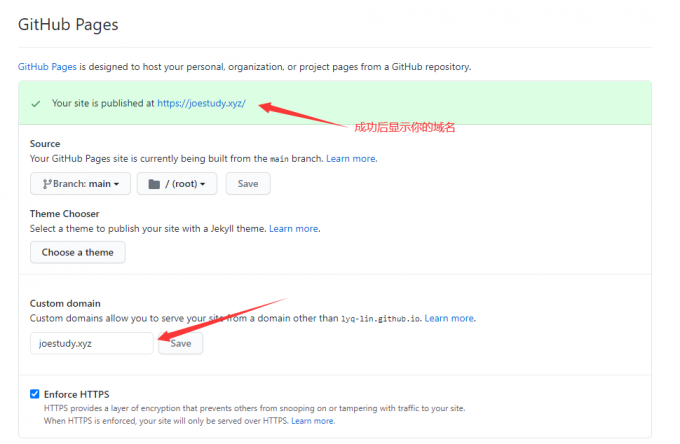Viewport: 680px width, 444px height.
Task: Click the GitHub Pages heading text
Action: 68,25
